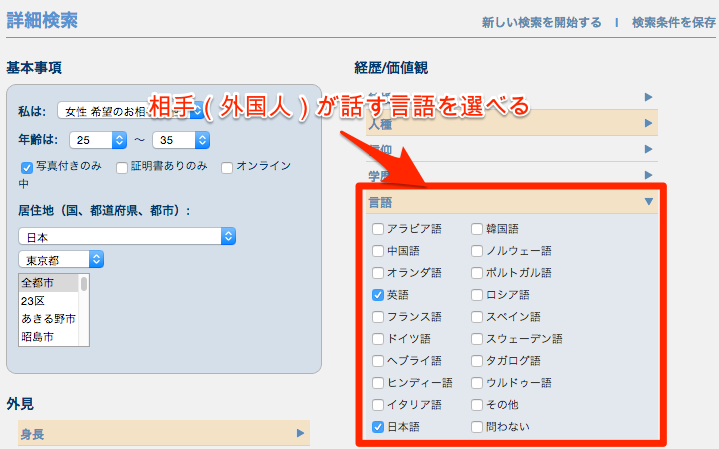The height and width of the screenshot is (449, 719).
Task: Click 新しい検索を開始する link
Action: coord(541,22)
